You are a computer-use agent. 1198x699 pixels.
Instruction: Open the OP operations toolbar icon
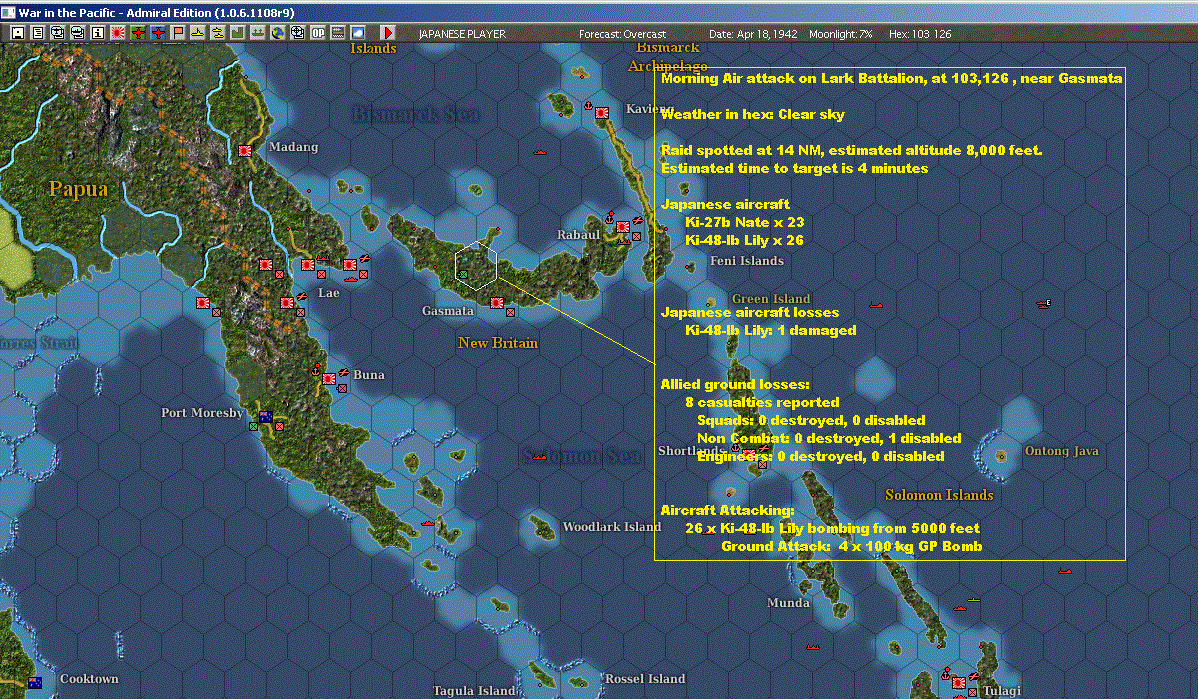coord(317,33)
